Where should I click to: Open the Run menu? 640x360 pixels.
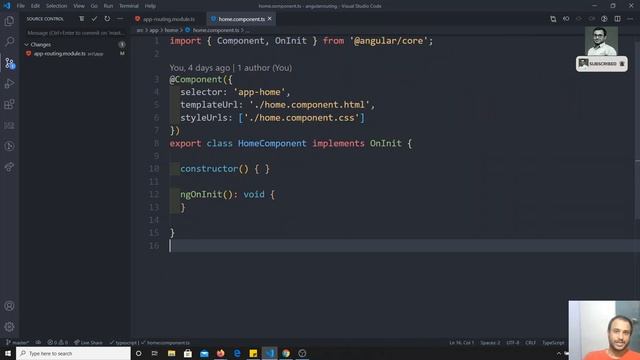coord(108,6)
